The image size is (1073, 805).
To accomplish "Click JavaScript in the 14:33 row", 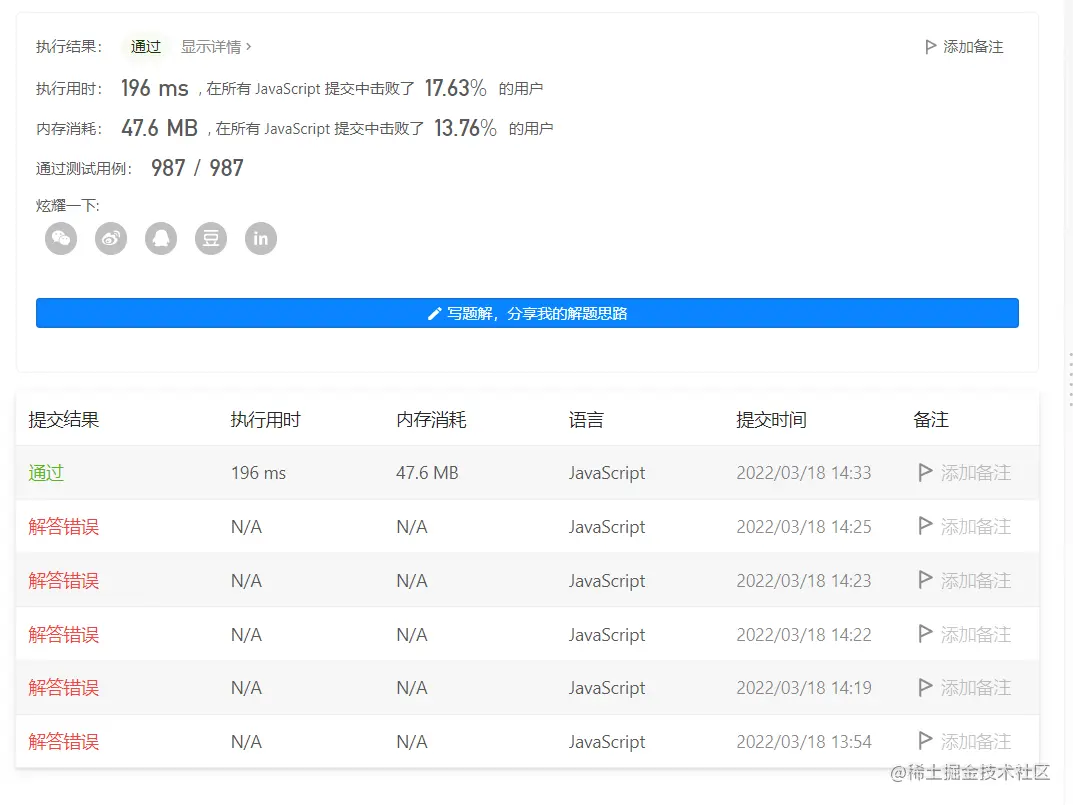I will [607, 473].
